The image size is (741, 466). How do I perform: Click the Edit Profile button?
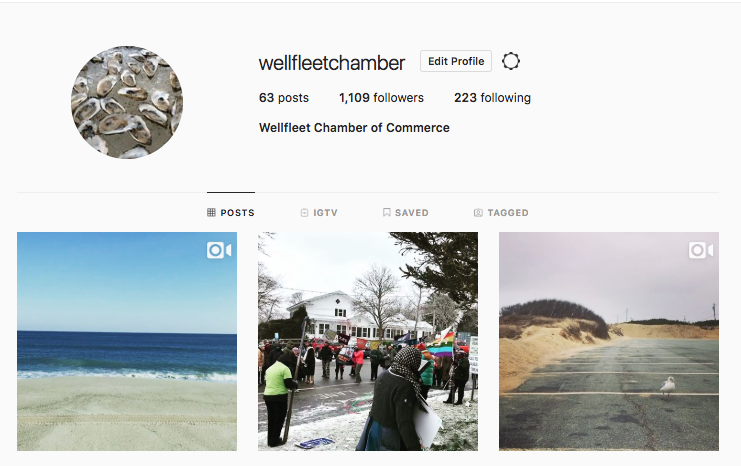[456, 61]
